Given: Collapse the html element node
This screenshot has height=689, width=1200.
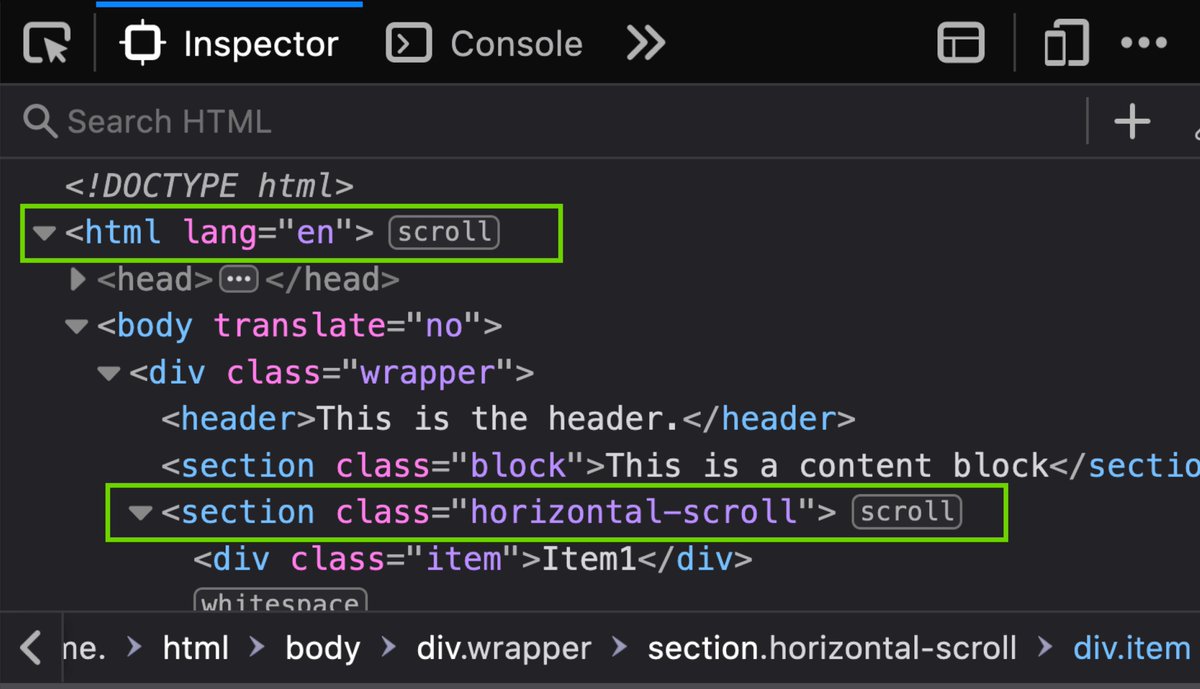Looking at the screenshot, I should [44, 233].
